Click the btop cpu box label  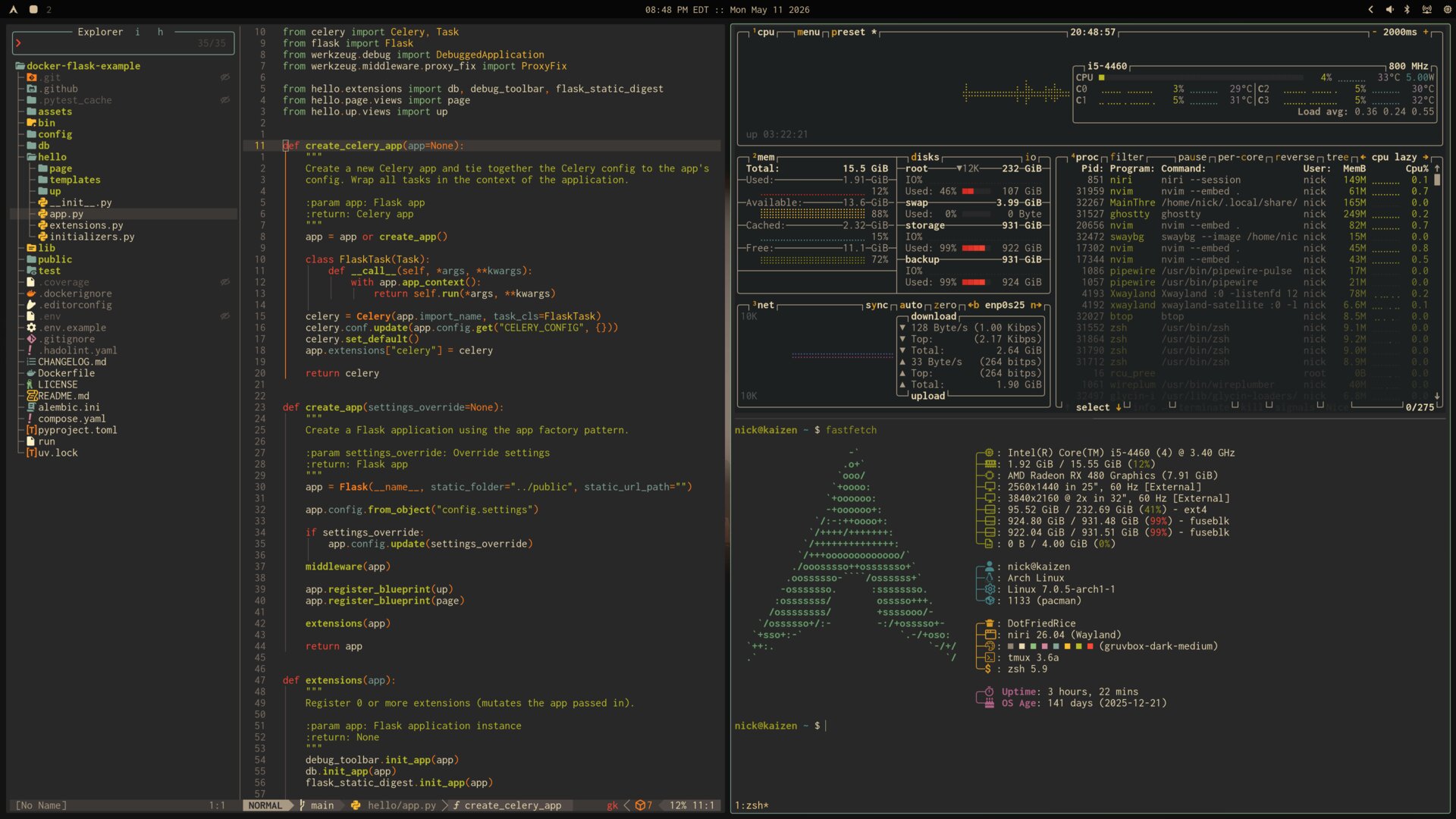764,32
